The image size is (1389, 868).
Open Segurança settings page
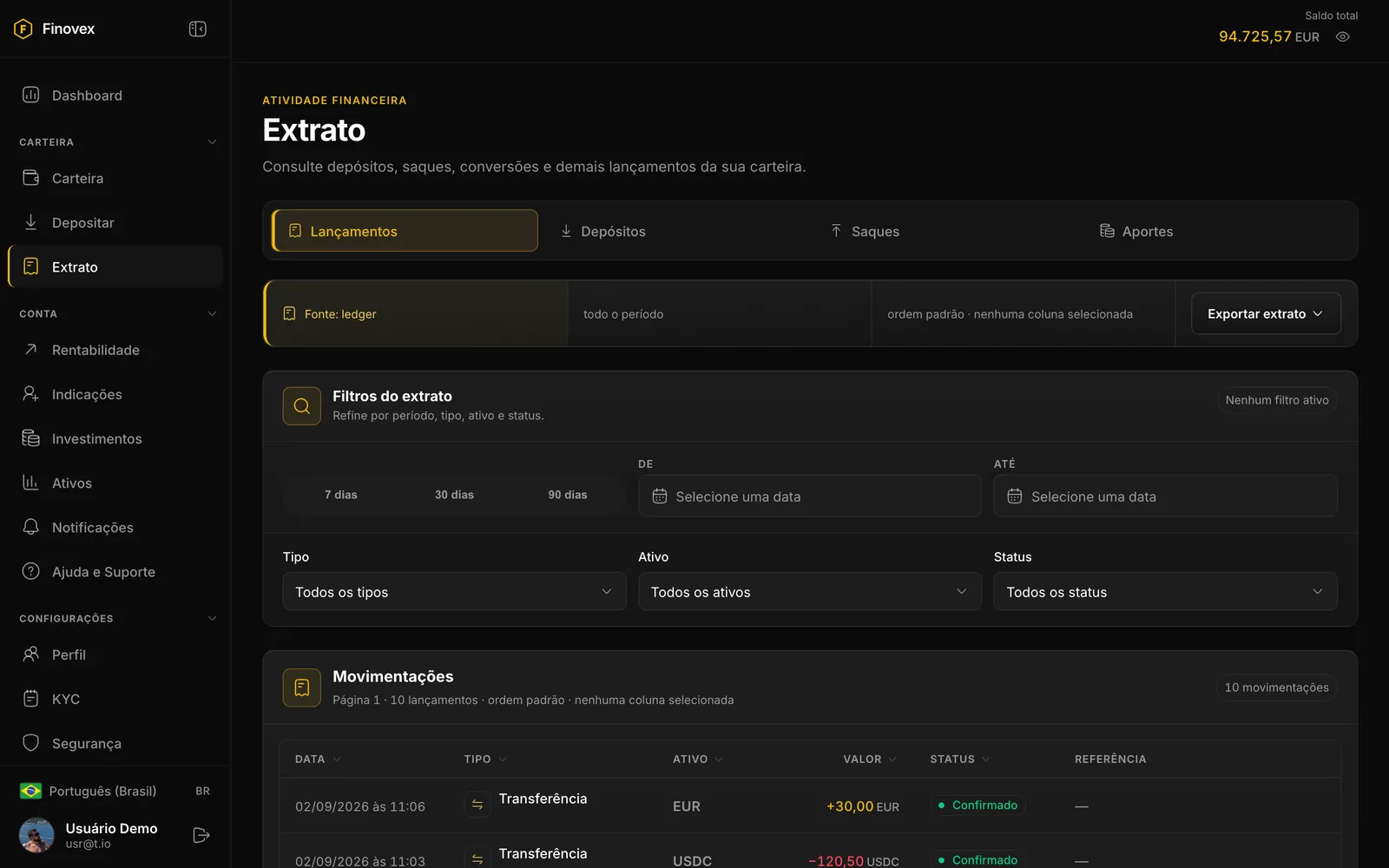coord(115,743)
